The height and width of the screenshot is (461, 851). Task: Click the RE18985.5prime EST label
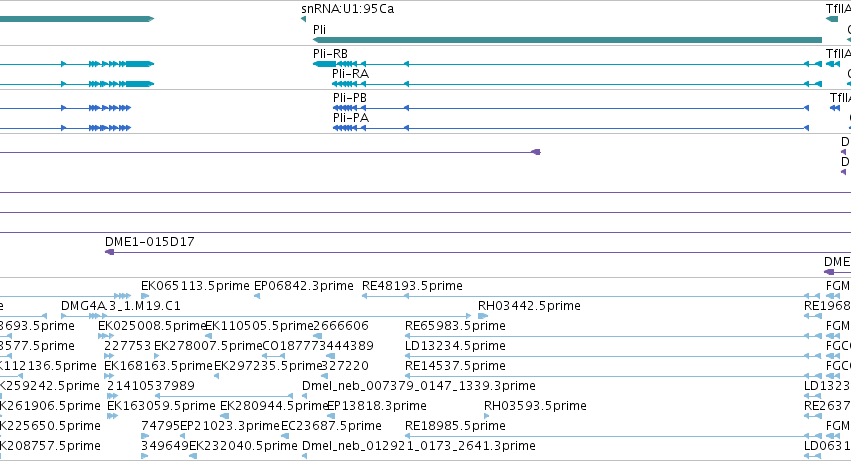tap(455, 426)
